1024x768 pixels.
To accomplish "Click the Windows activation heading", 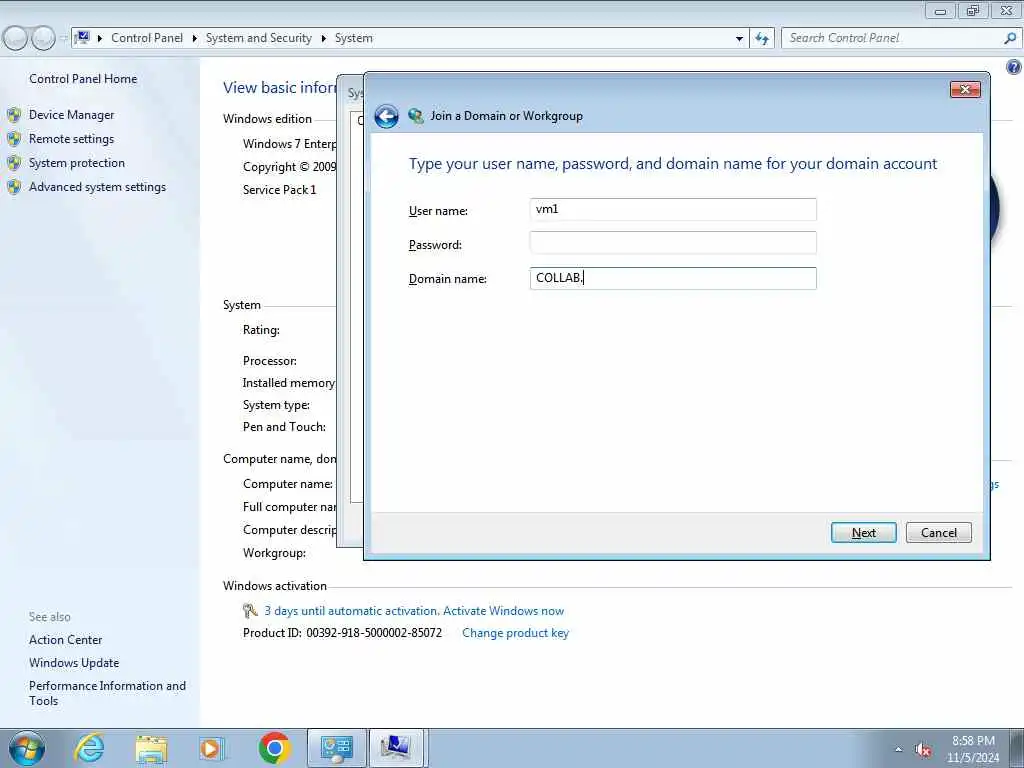I will click(274, 586).
